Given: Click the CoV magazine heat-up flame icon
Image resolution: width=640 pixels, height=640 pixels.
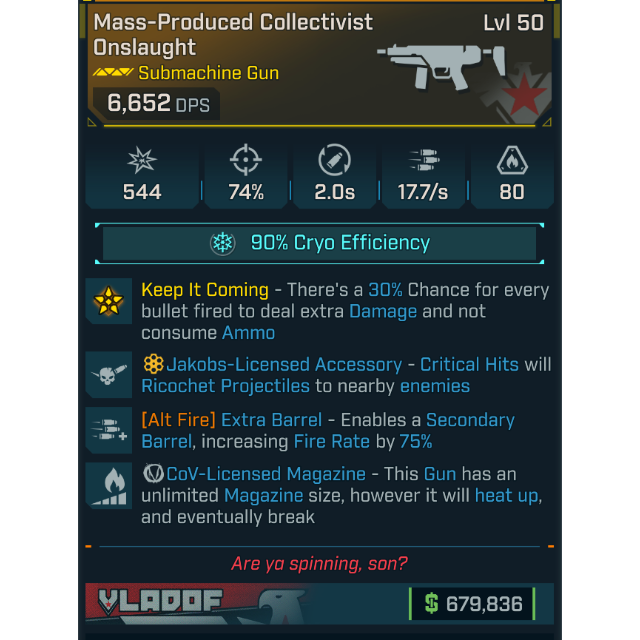Looking at the screenshot, I should (x=109, y=486).
